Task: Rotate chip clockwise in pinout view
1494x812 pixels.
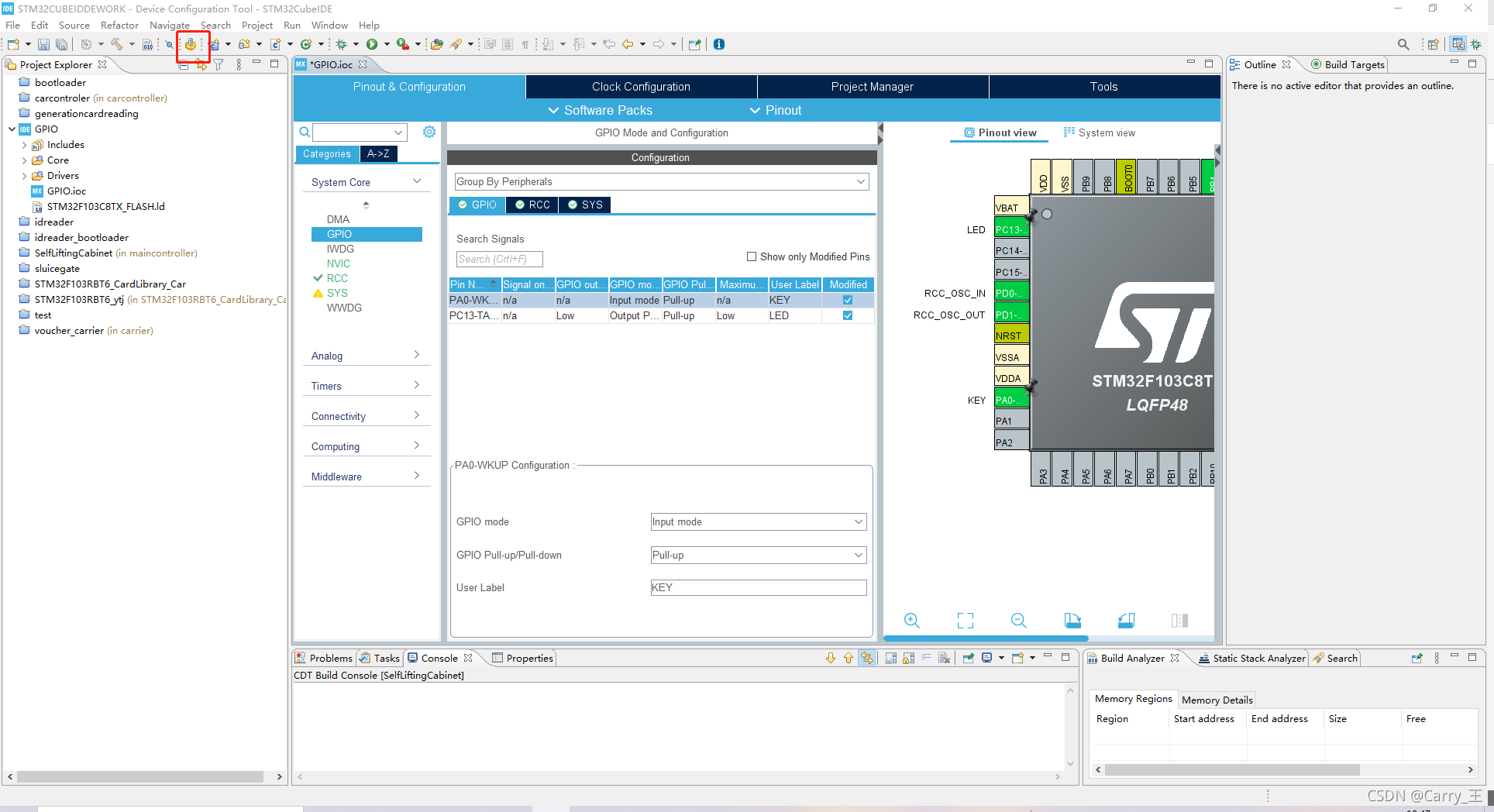Action: tap(1072, 620)
